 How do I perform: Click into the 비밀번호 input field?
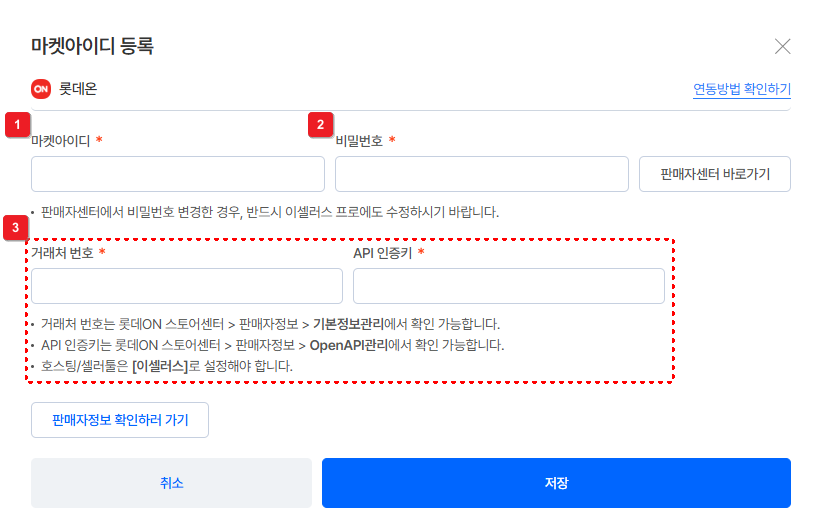481,174
